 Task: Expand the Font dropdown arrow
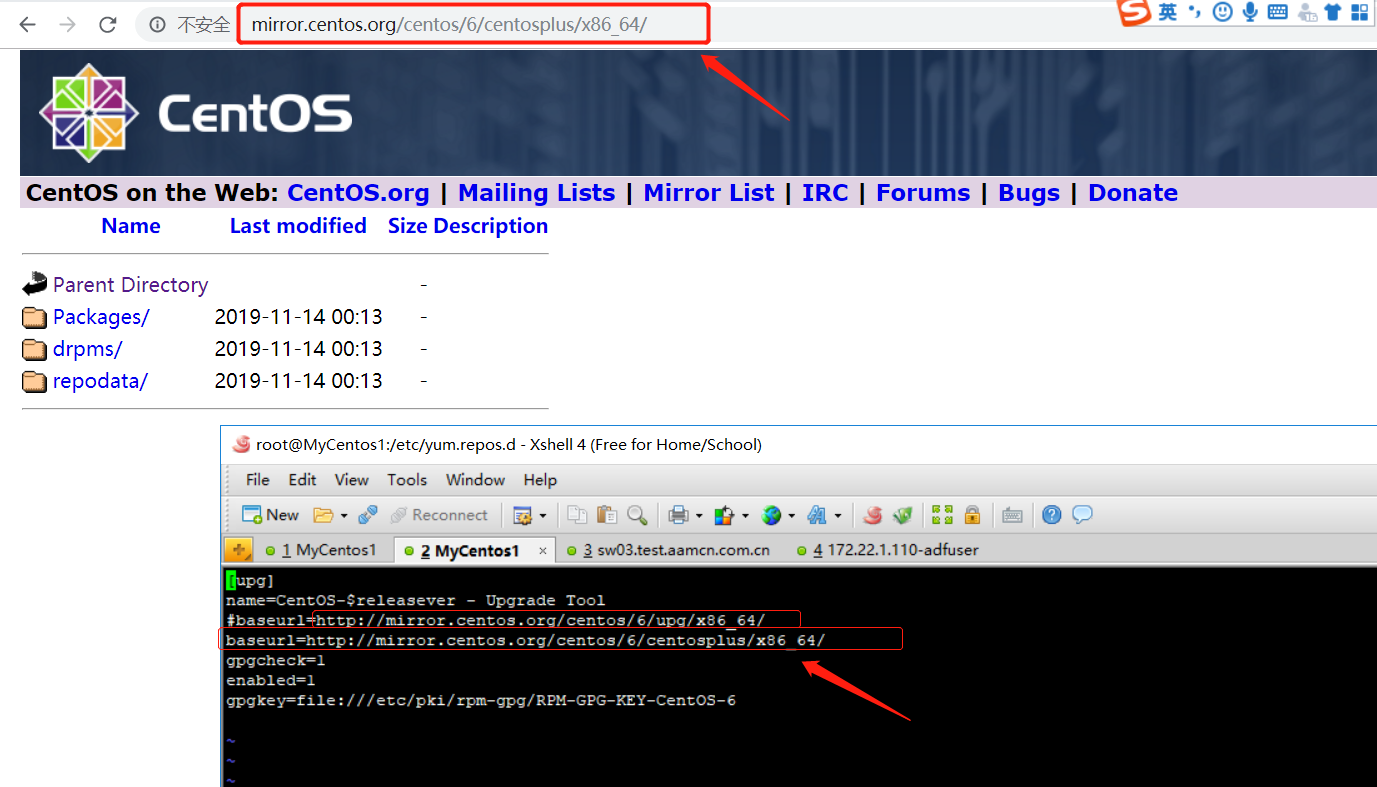point(837,516)
